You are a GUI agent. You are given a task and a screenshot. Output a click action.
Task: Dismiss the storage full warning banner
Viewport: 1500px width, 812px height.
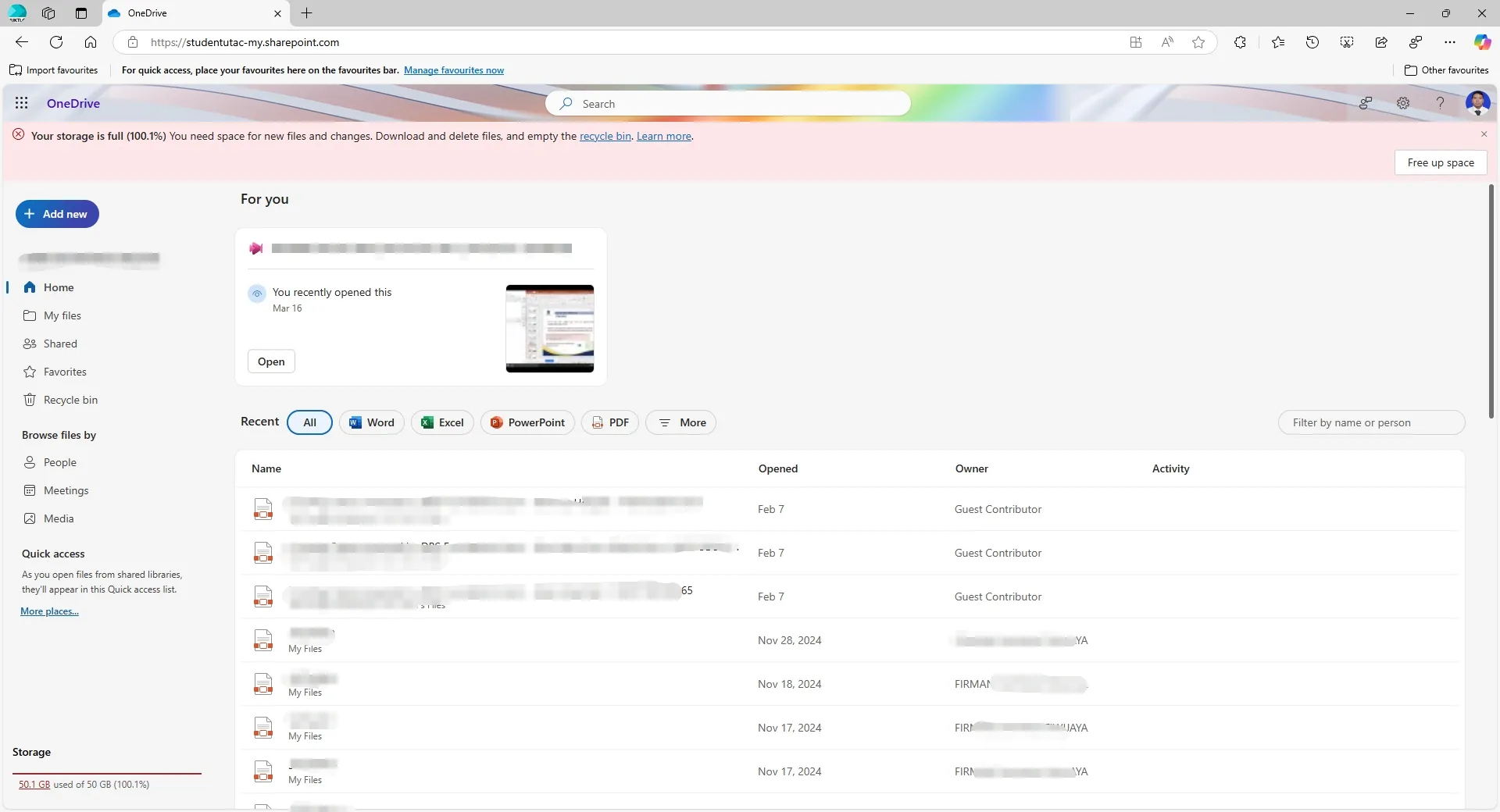coord(1484,134)
